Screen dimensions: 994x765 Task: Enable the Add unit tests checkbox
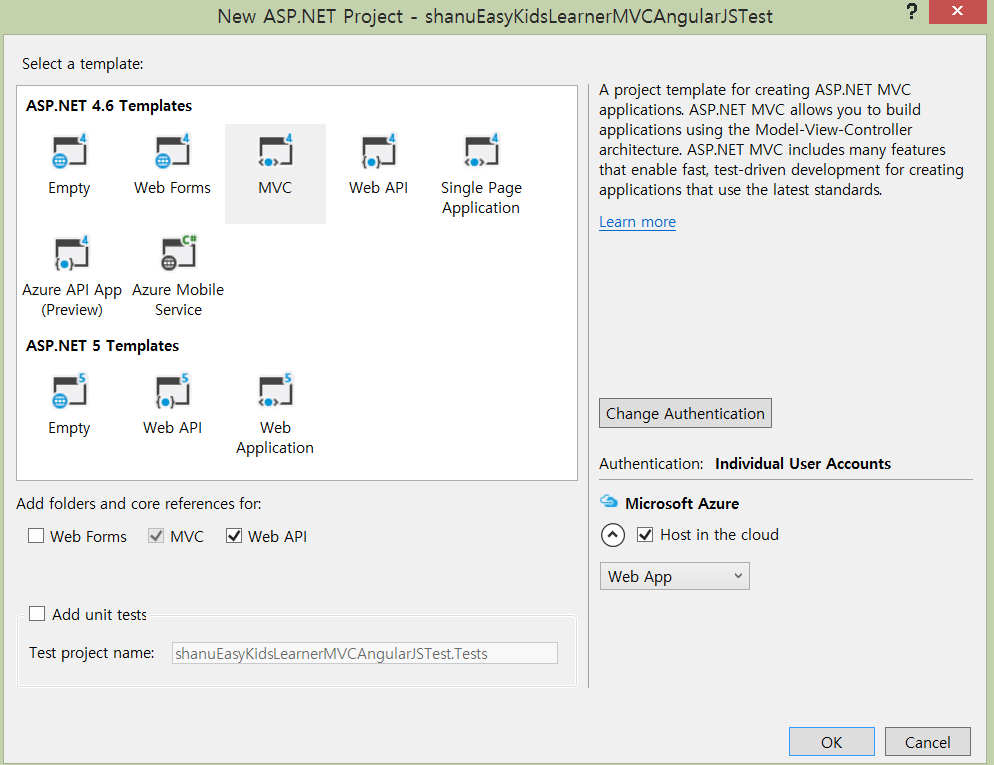pyautogui.click(x=37, y=614)
